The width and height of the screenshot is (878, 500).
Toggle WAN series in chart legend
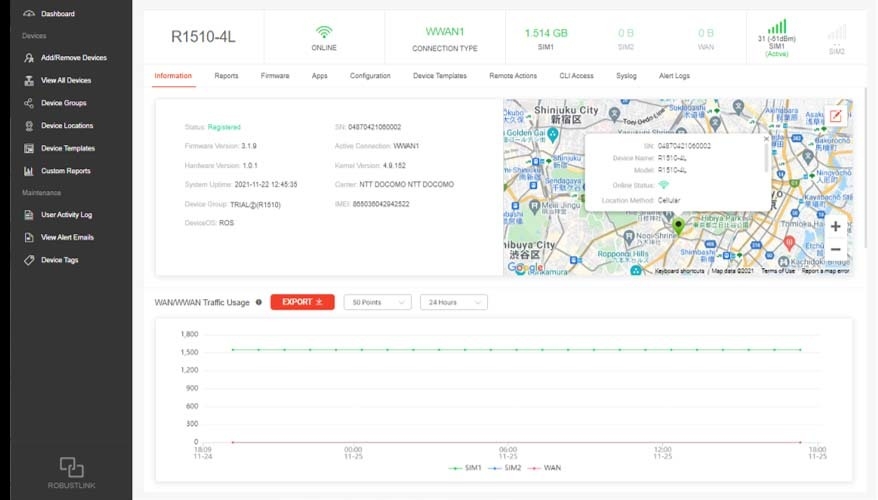(x=545, y=468)
